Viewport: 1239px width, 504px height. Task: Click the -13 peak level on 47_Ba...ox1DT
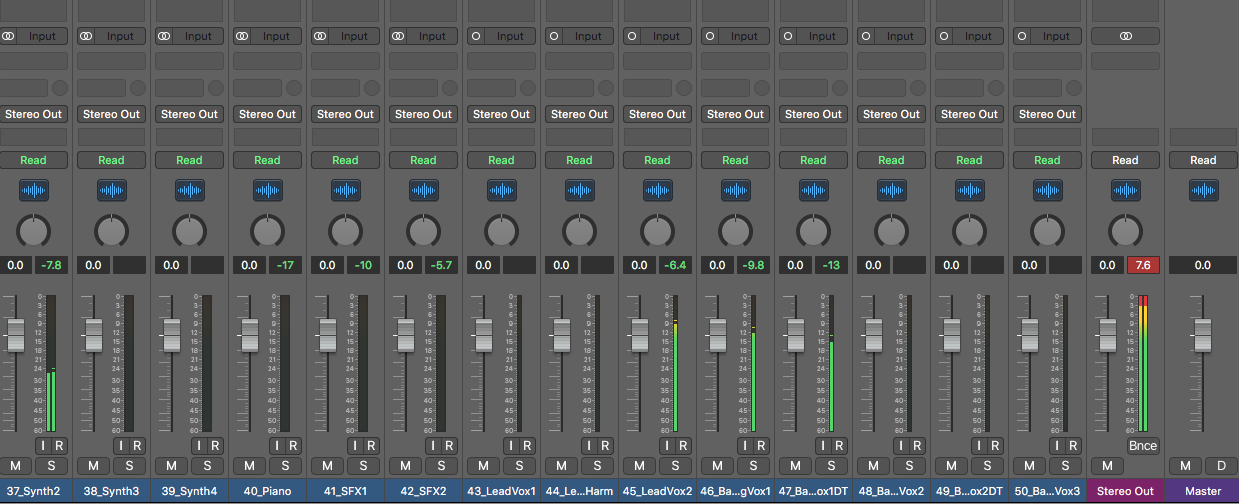(x=831, y=265)
